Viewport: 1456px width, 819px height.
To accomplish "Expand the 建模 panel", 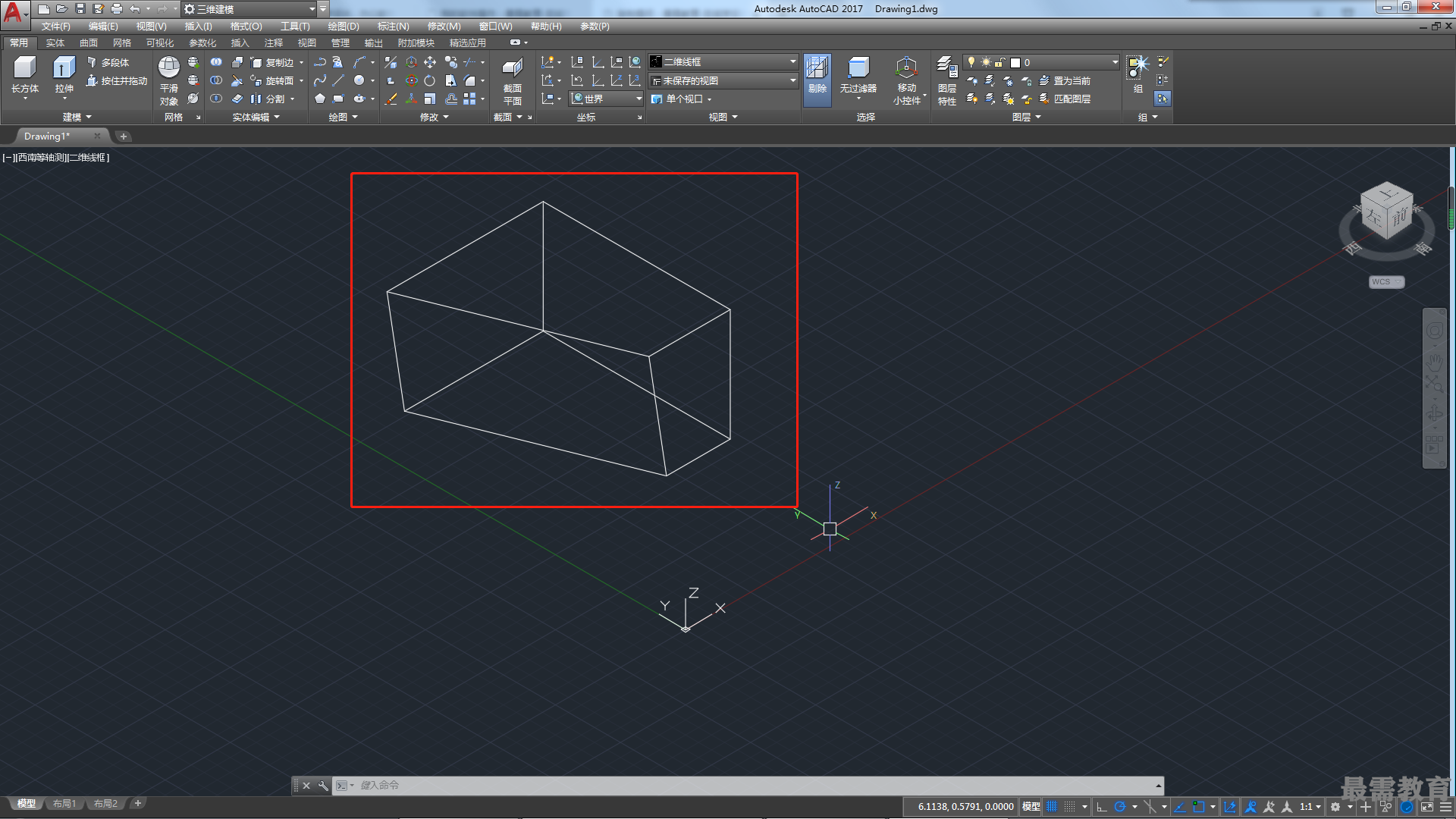I will pos(77,117).
